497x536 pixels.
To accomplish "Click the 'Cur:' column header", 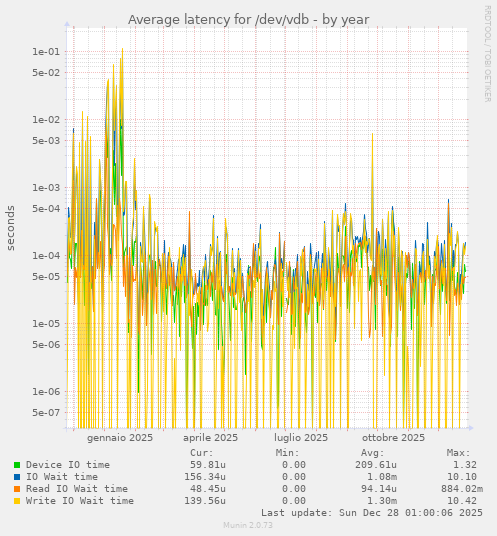I will point(202,453).
